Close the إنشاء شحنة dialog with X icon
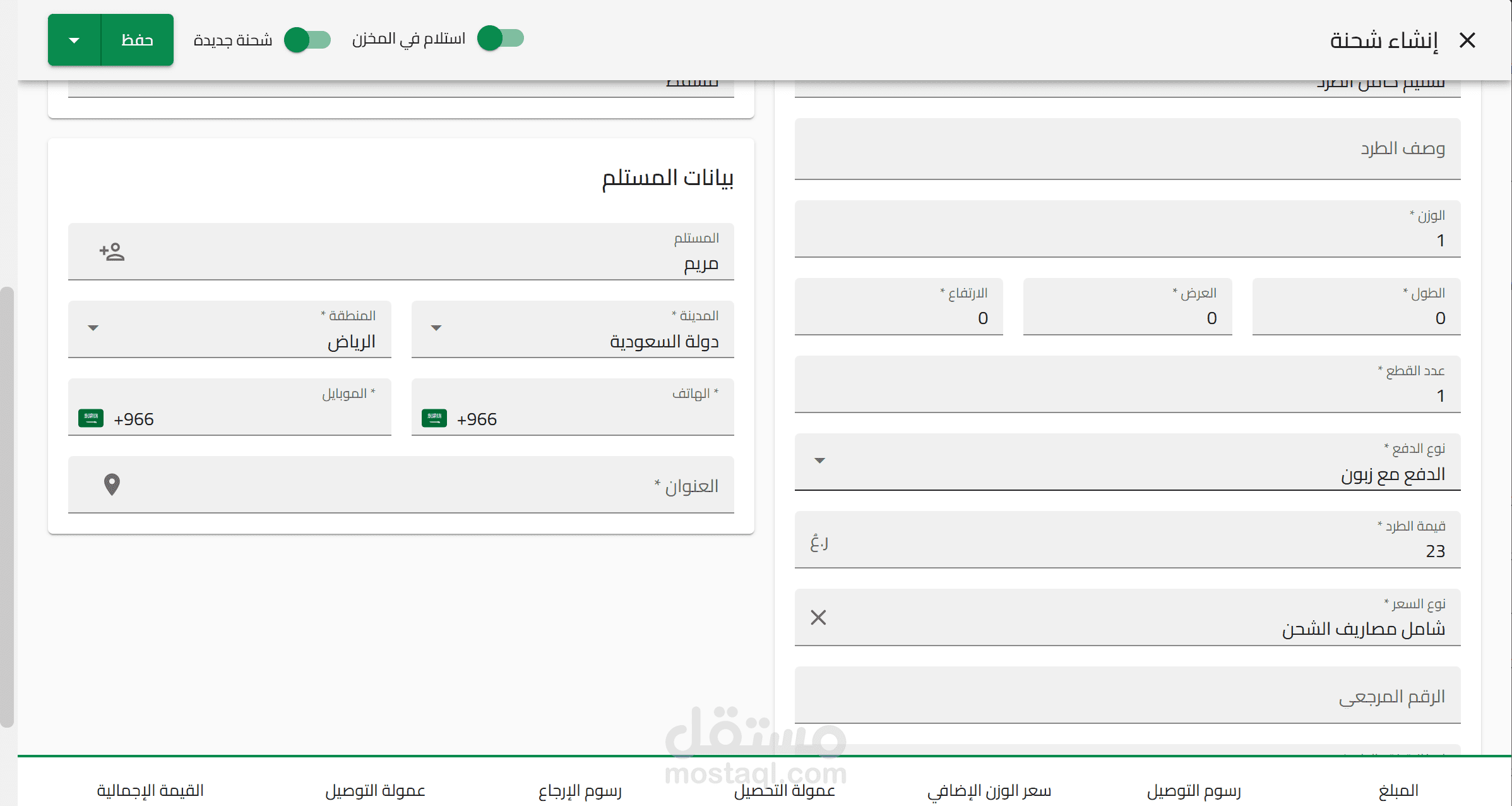This screenshot has height=806, width=1512. [1467, 40]
